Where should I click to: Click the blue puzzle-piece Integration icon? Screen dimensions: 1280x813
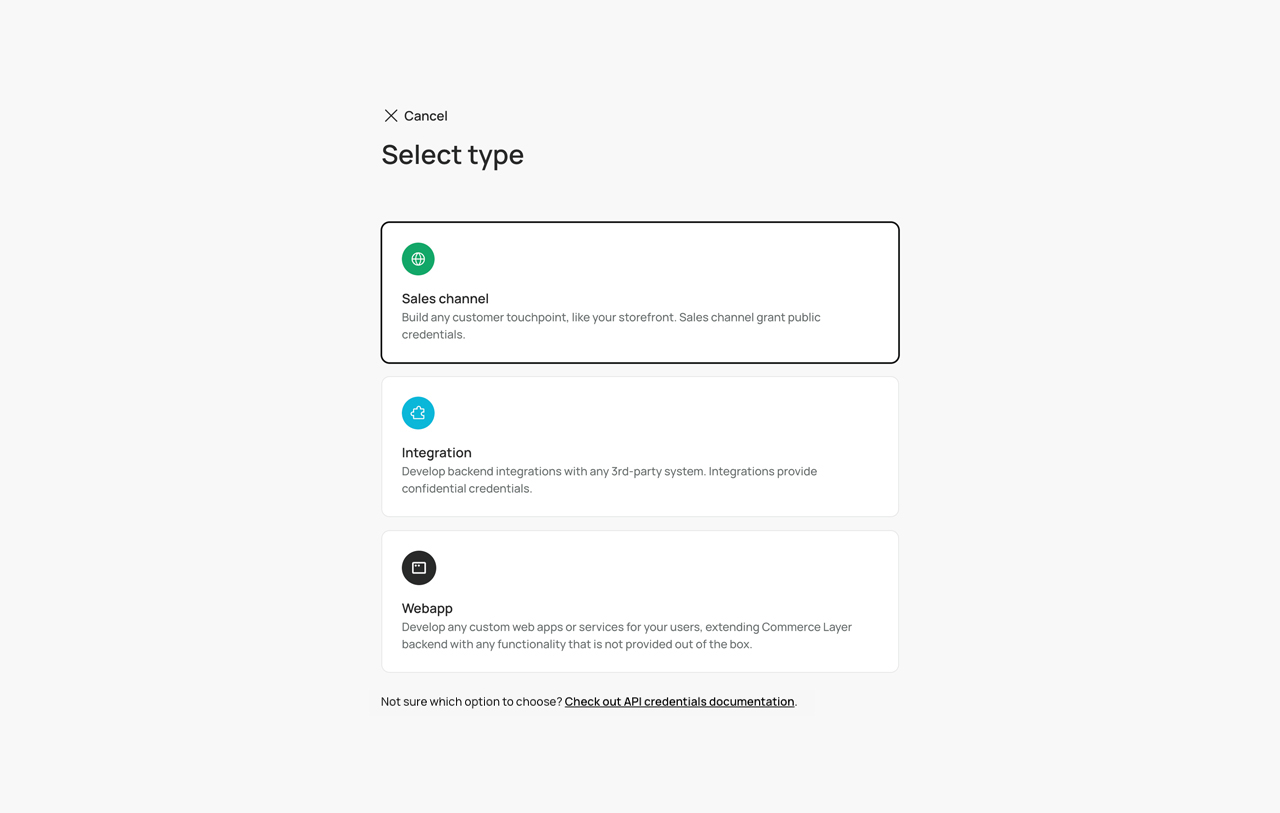click(418, 413)
